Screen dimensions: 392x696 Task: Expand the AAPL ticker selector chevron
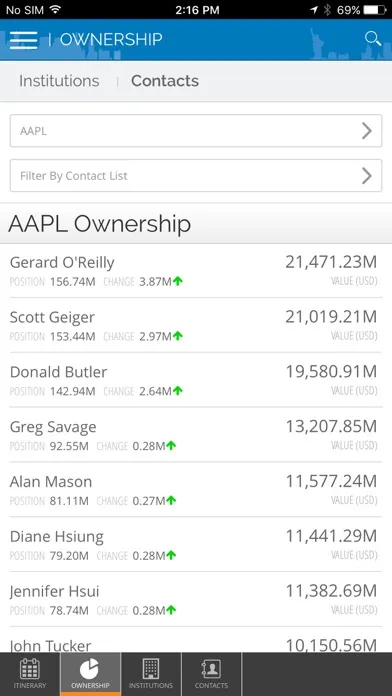point(367,131)
